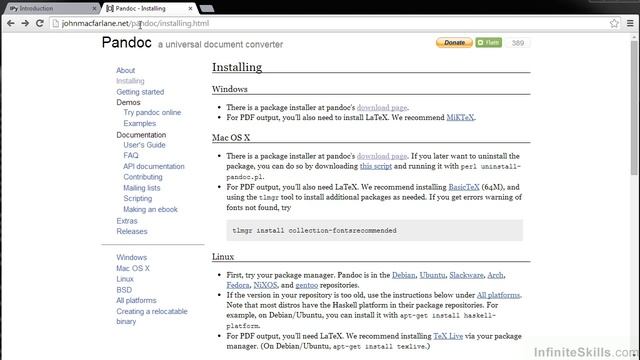This screenshot has width=640, height=360.
Task: Open the Releases sidebar link
Action: [x=131, y=231]
